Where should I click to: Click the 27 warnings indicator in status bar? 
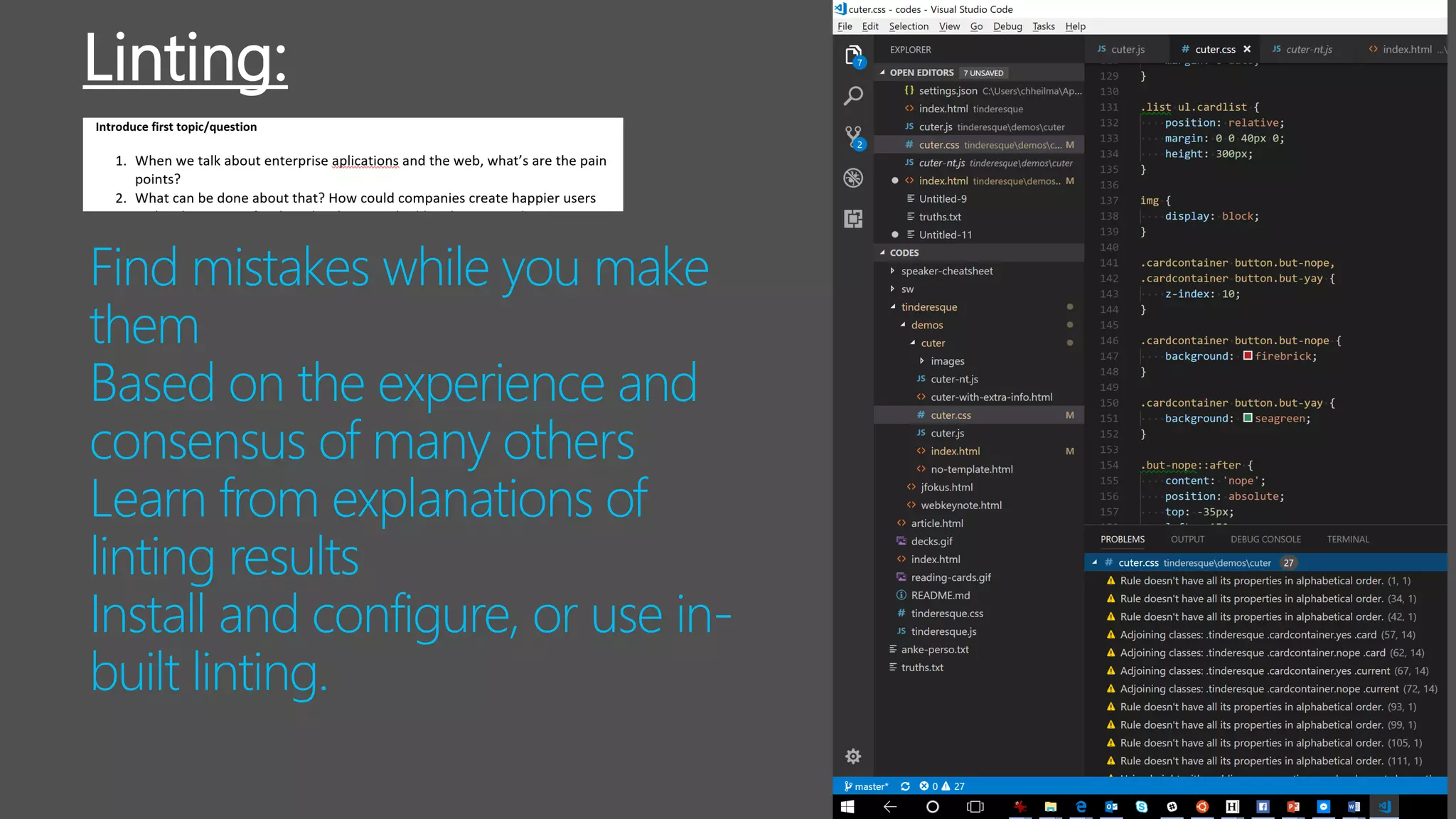tap(953, 786)
